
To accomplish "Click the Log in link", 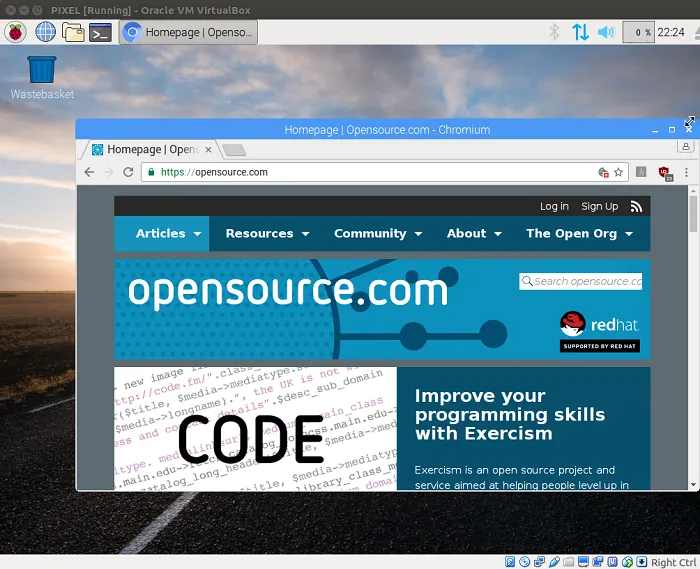I will click(x=554, y=206).
